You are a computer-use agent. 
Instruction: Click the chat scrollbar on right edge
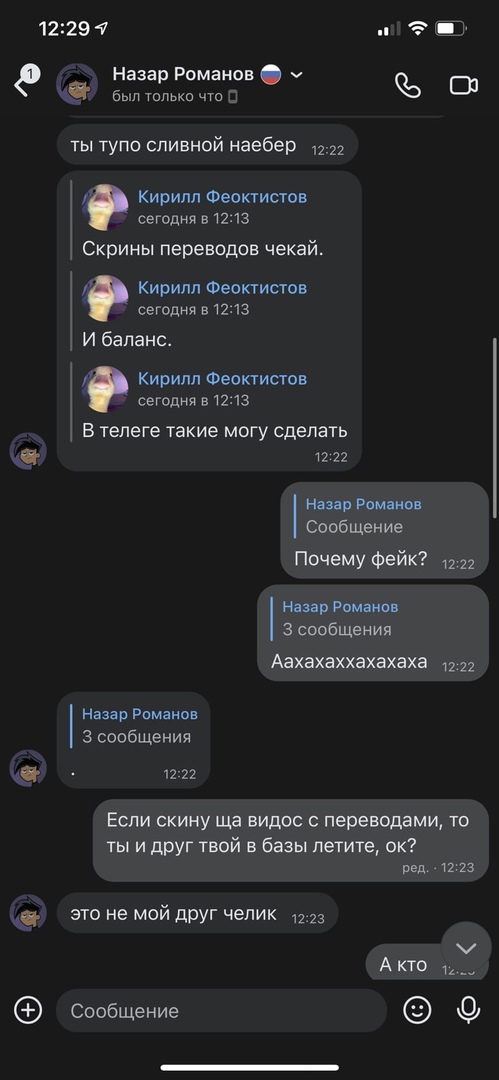(x=494, y=427)
